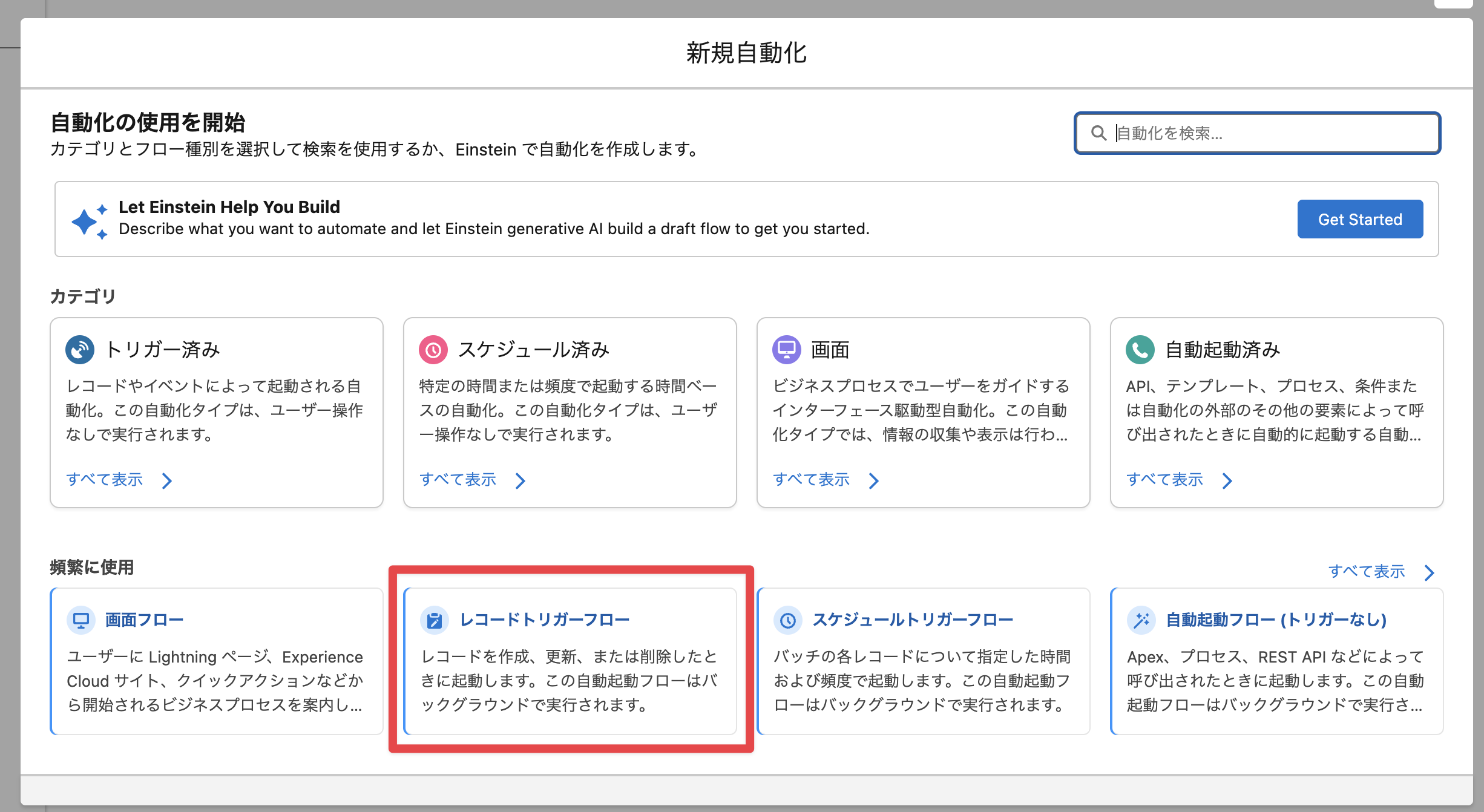
Task: Show all frequently used flows
Action: click(1367, 572)
